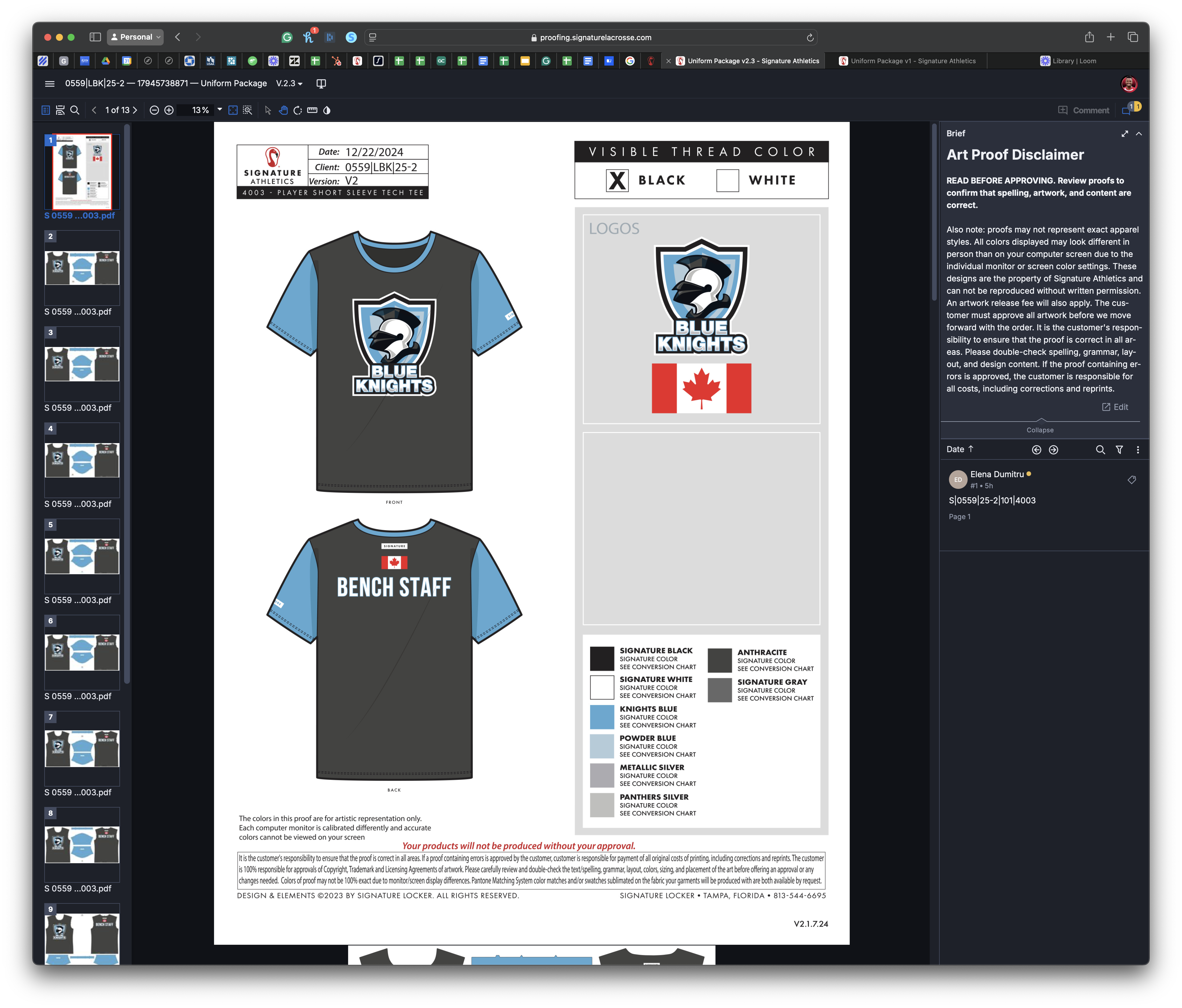This screenshot has width=1182, height=1008.
Task: Click the rotate page icon
Action: (x=298, y=110)
